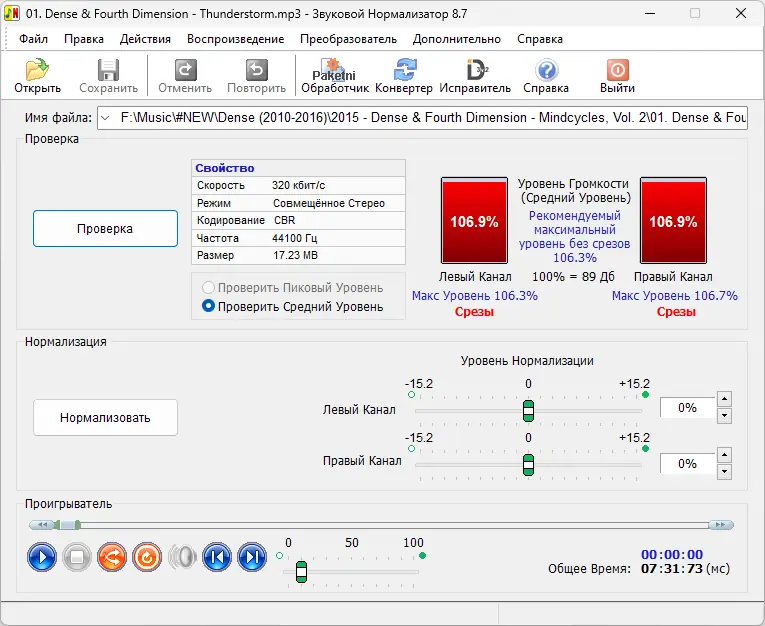Toggle the orange repeat playback icon
Image resolution: width=765 pixels, height=626 pixels.
coord(147,557)
